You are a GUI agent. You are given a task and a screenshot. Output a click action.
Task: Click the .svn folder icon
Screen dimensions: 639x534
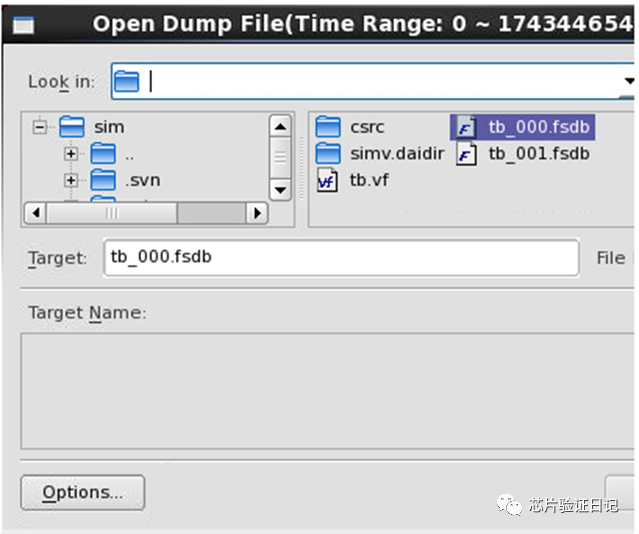click(103, 180)
